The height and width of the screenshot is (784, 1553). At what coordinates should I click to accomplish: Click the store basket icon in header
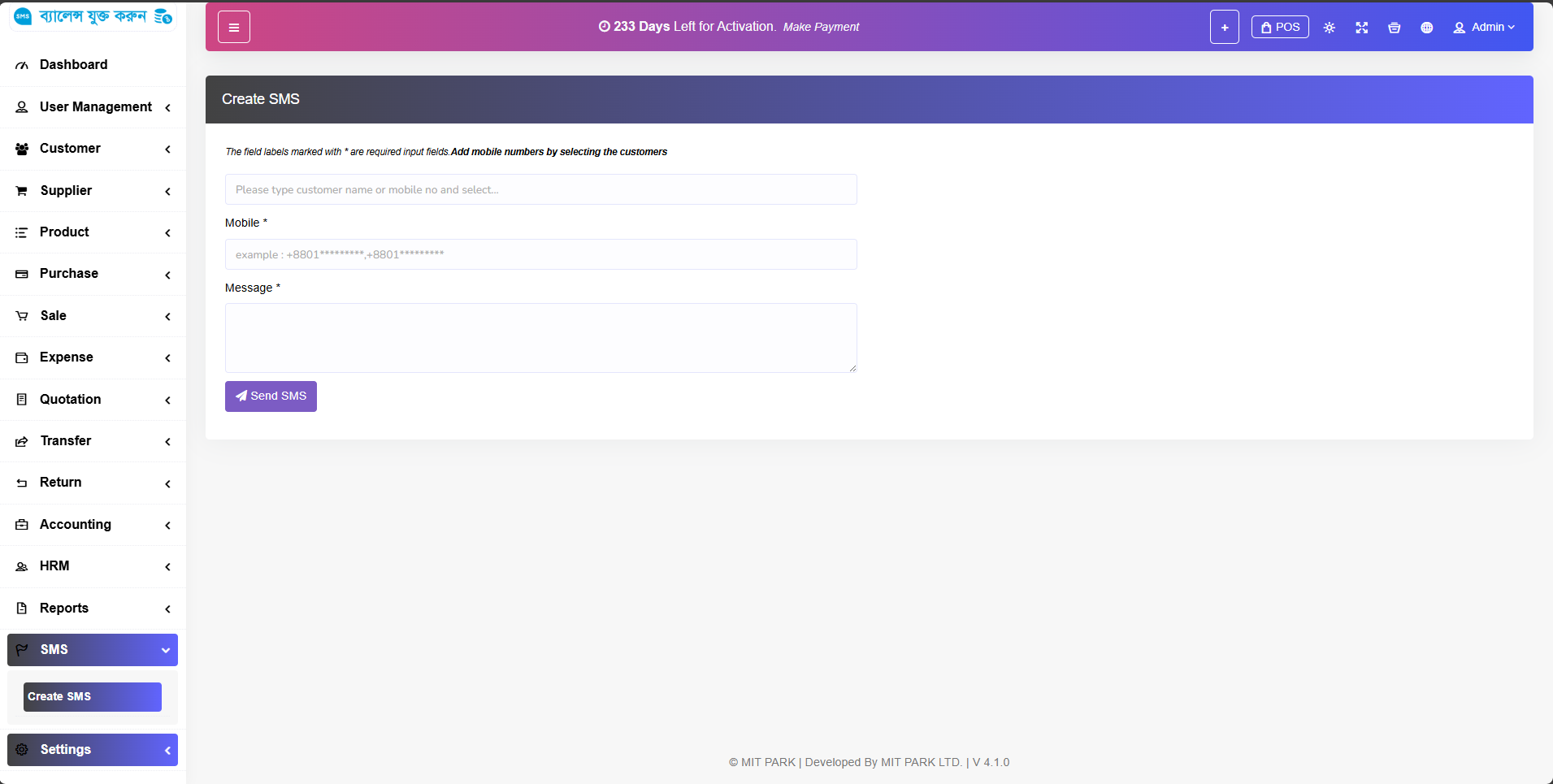point(1394,28)
